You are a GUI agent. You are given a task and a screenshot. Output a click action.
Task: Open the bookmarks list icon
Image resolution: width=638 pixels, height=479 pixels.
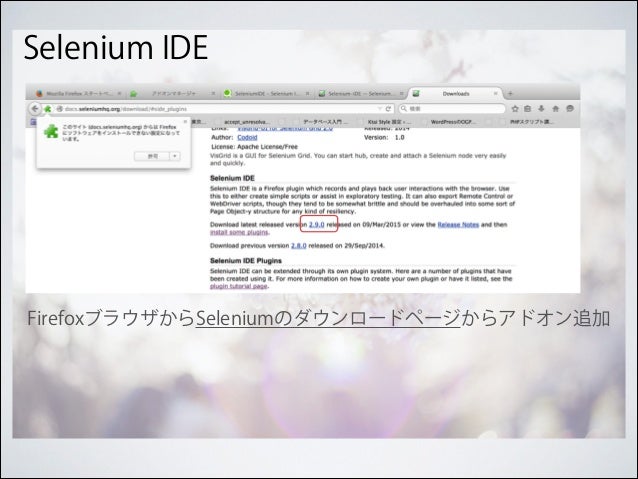(x=528, y=109)
